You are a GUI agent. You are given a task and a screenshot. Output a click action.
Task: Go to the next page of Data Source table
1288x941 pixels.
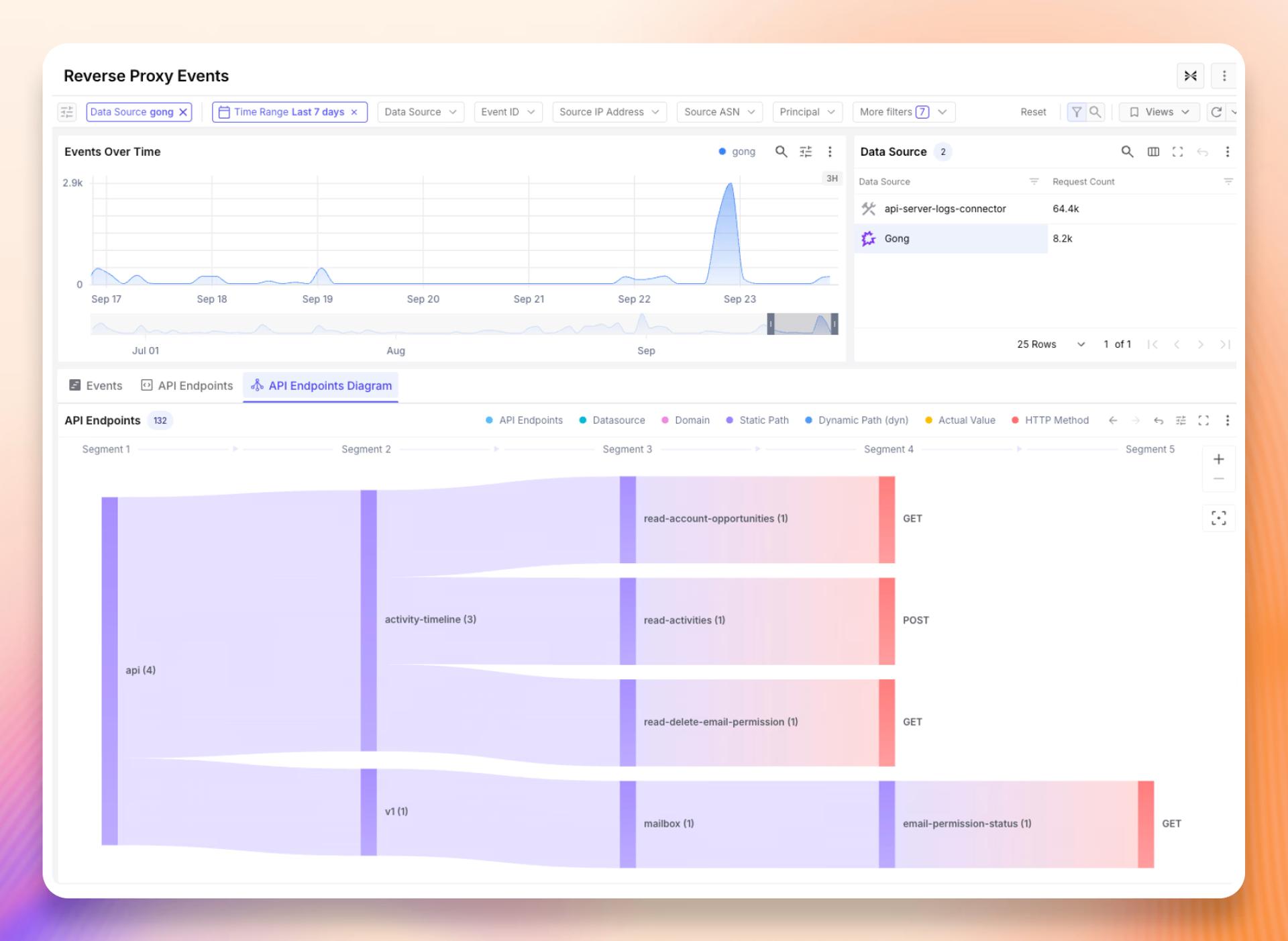click(1201, 344)
